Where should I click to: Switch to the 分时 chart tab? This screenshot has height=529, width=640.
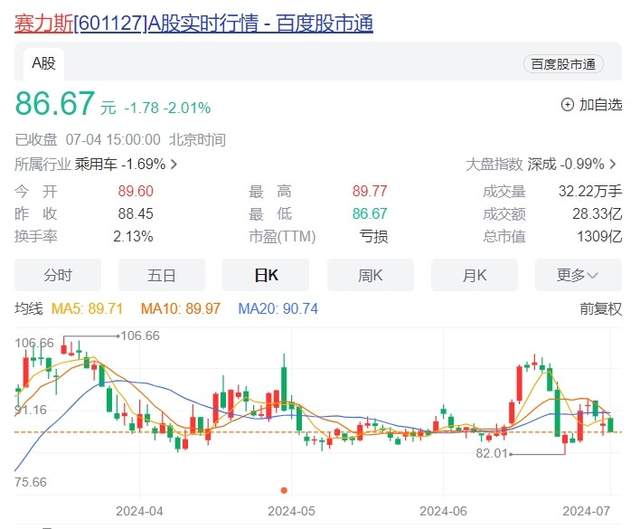point(58,275)
